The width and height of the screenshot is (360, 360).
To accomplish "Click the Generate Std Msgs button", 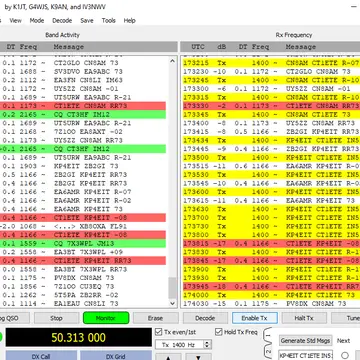I will click(305, 341).
